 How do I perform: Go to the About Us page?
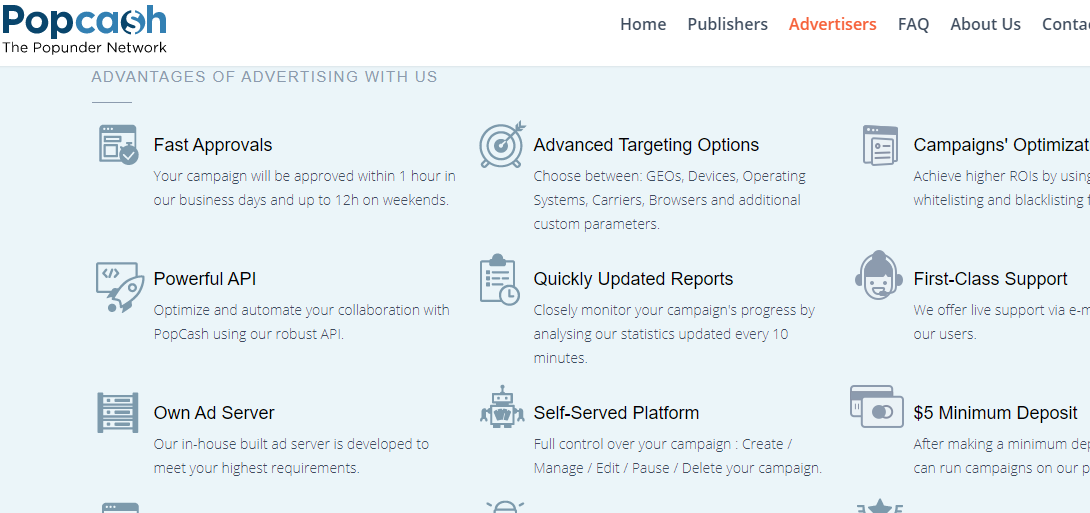pyautogui.click(x=986, y=24)
